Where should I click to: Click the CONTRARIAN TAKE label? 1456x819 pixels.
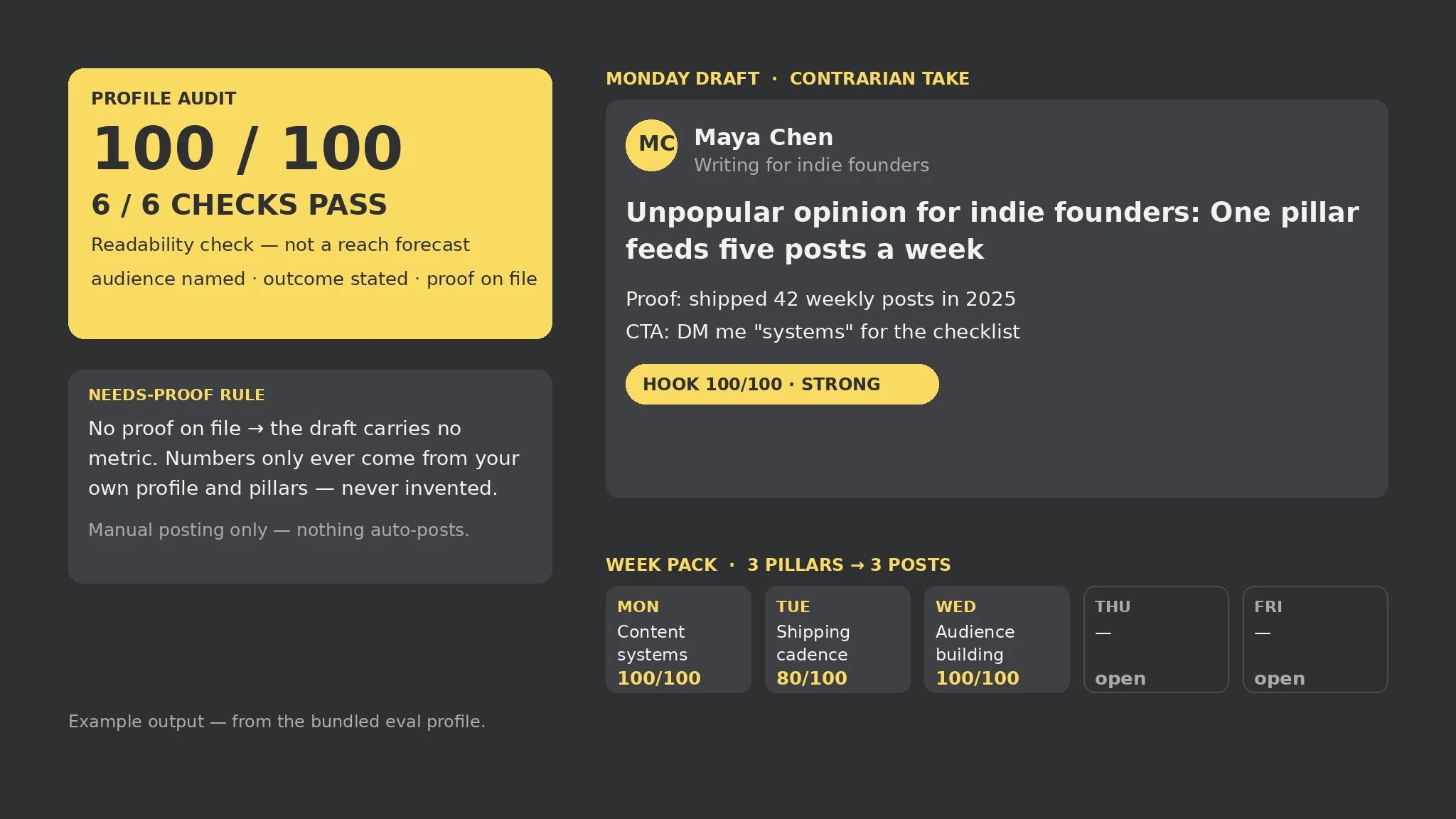(x=879, y=78)
